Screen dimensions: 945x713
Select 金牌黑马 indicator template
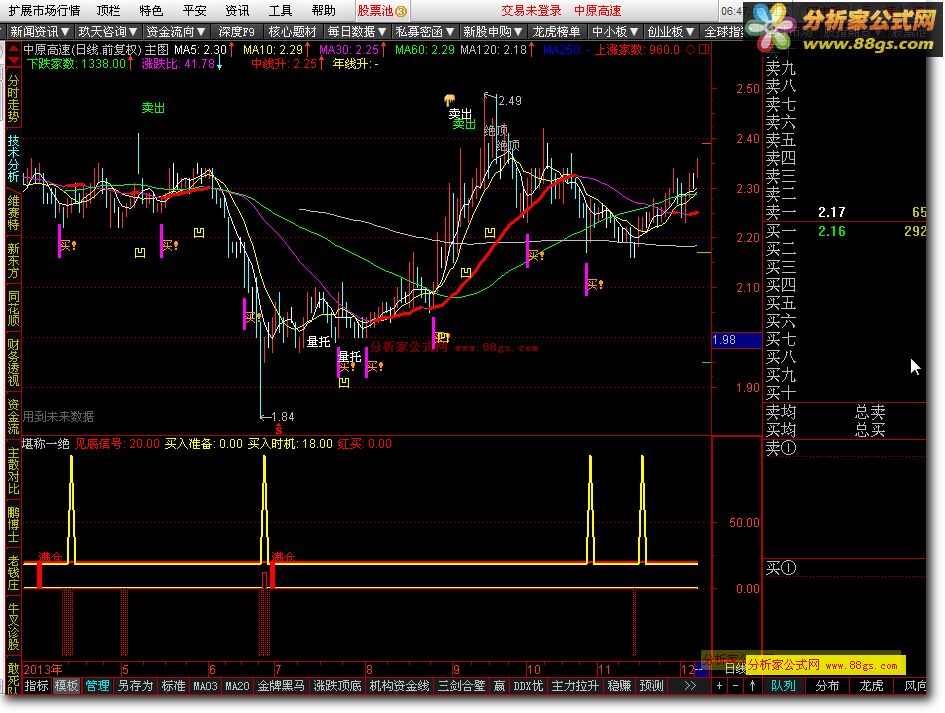281,686
